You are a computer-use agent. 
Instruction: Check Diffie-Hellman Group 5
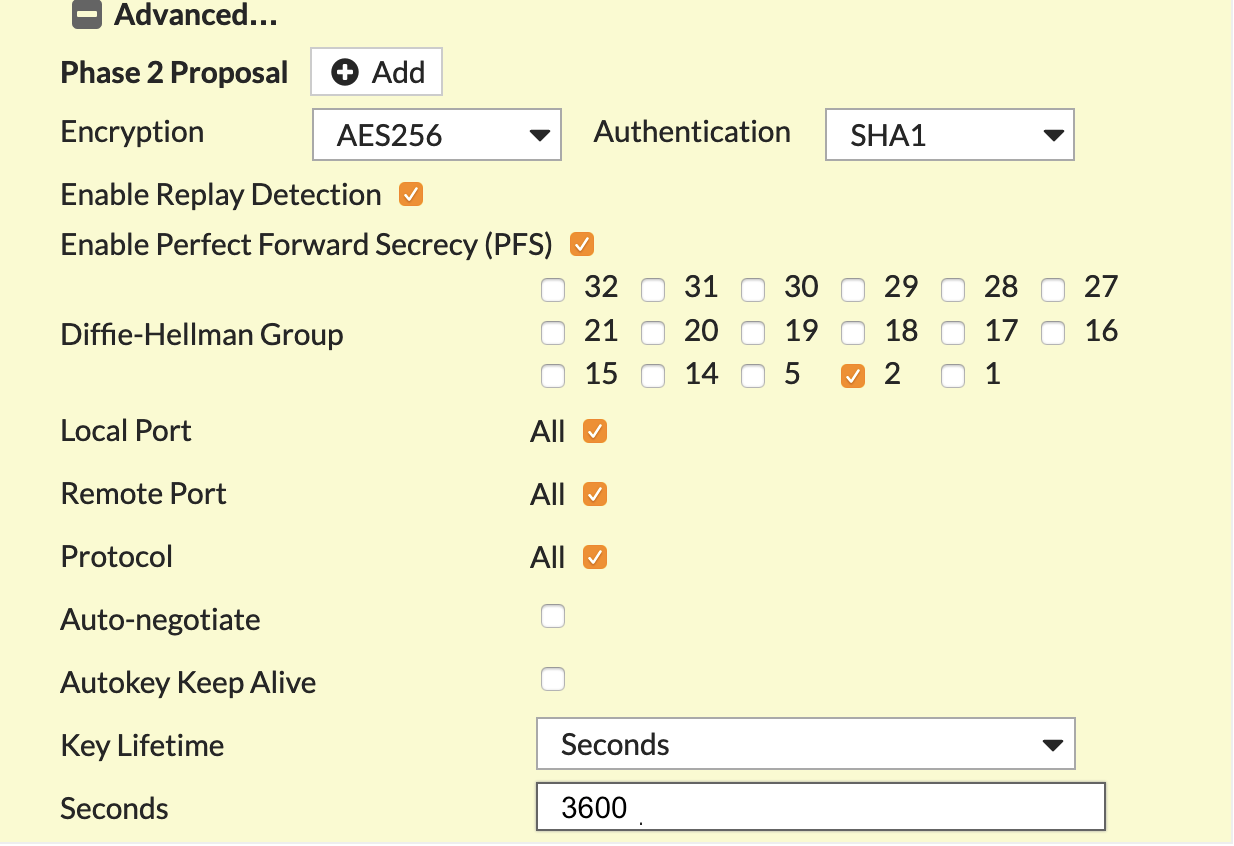click(x=753, y=376)
